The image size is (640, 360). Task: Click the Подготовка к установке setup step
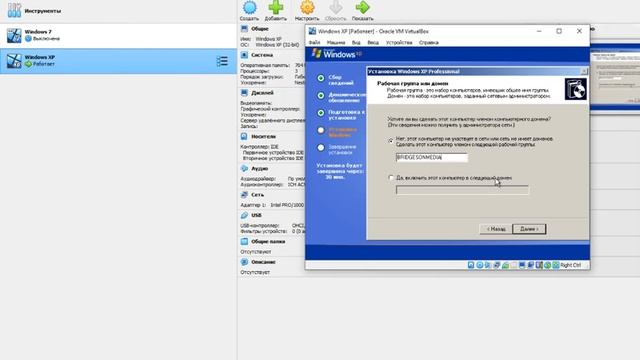pos(347,115)
